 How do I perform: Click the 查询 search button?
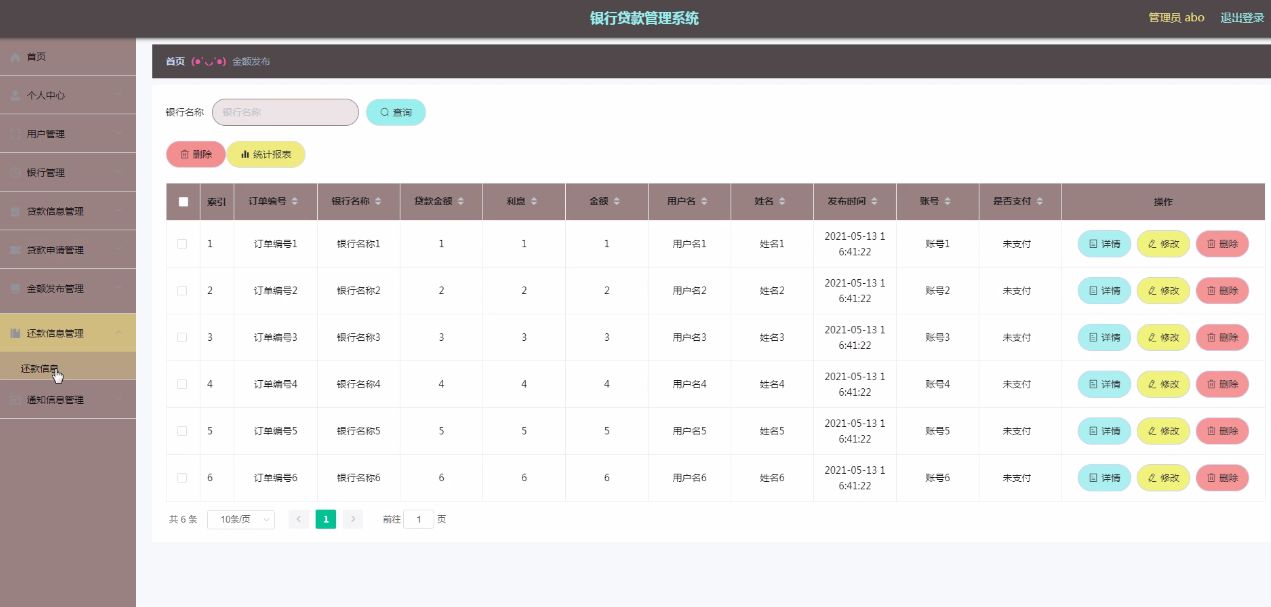pyautogui.click(x=396, y=112)
